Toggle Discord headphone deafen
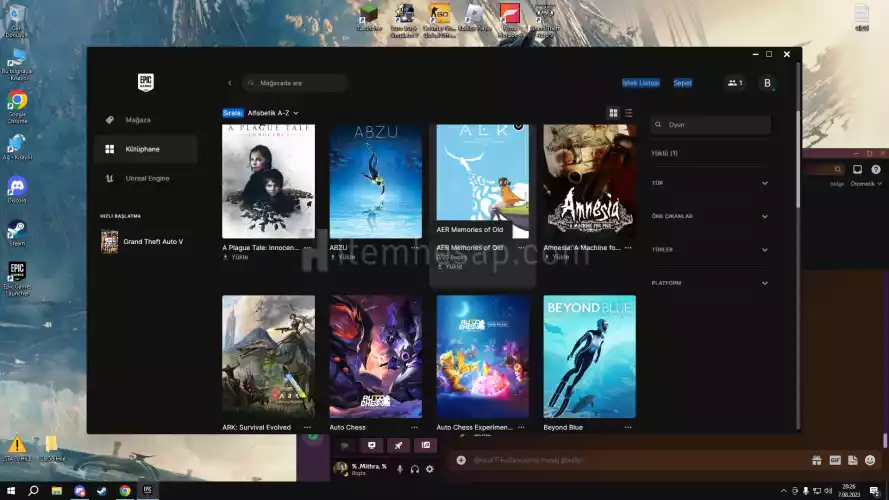Image resolution: width=889 pixels, height=500 pixels. pos(415,469)
